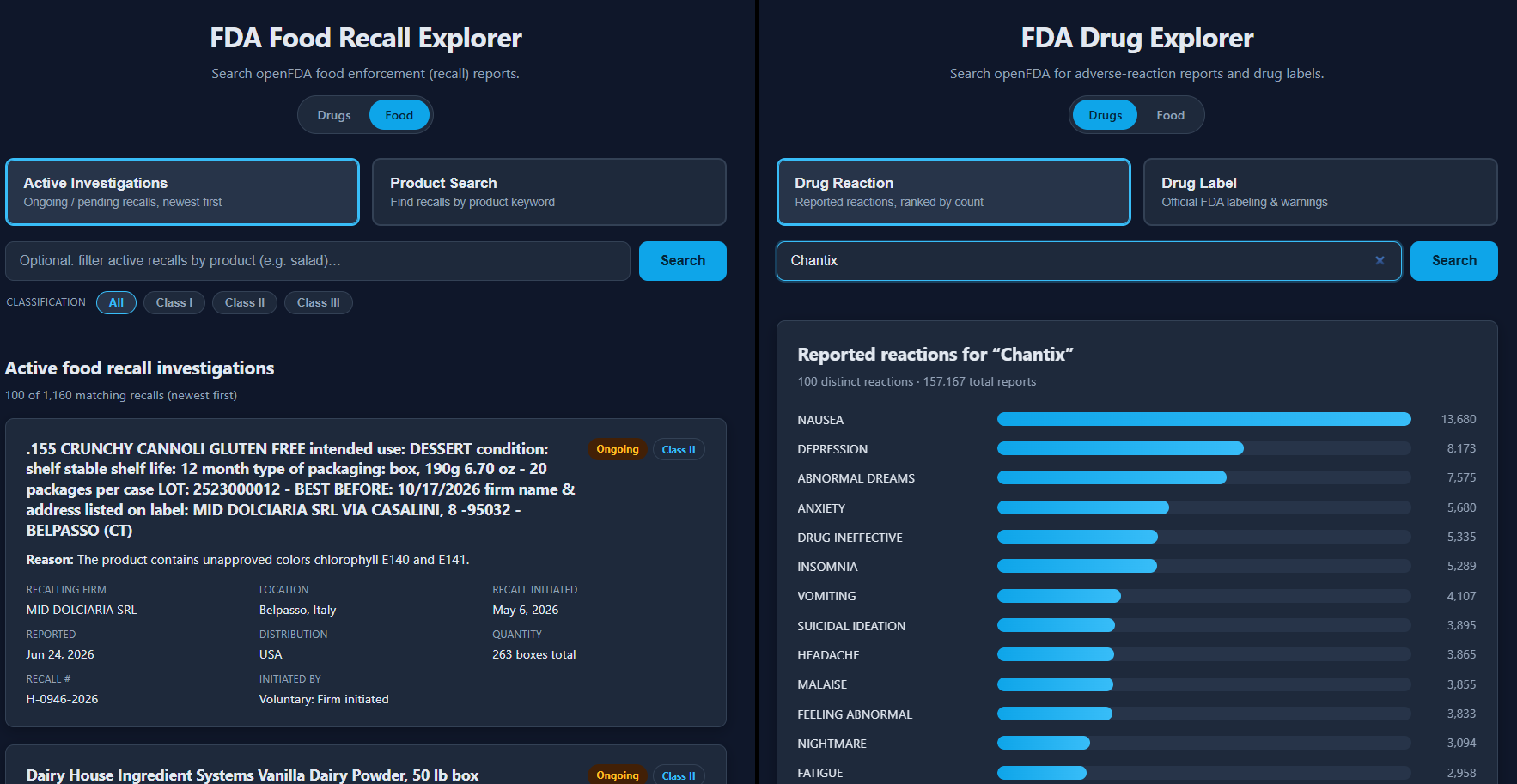Click Class II badge on Crunchy Cannoli recall
The width and height of the screenshot is (1517, 784).
click(679, 449)
